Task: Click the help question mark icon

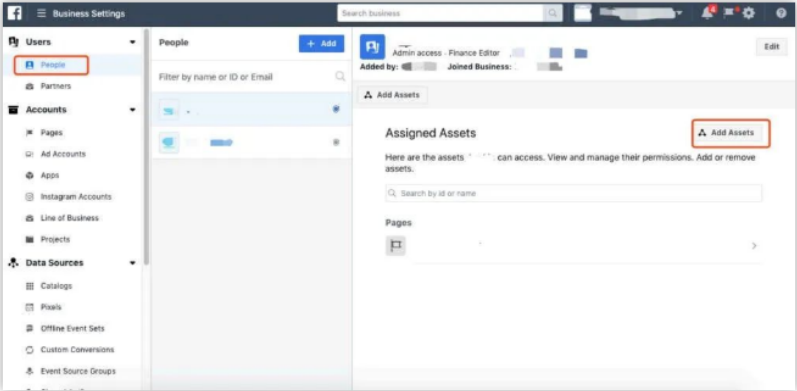Action: tap(781, 14)
